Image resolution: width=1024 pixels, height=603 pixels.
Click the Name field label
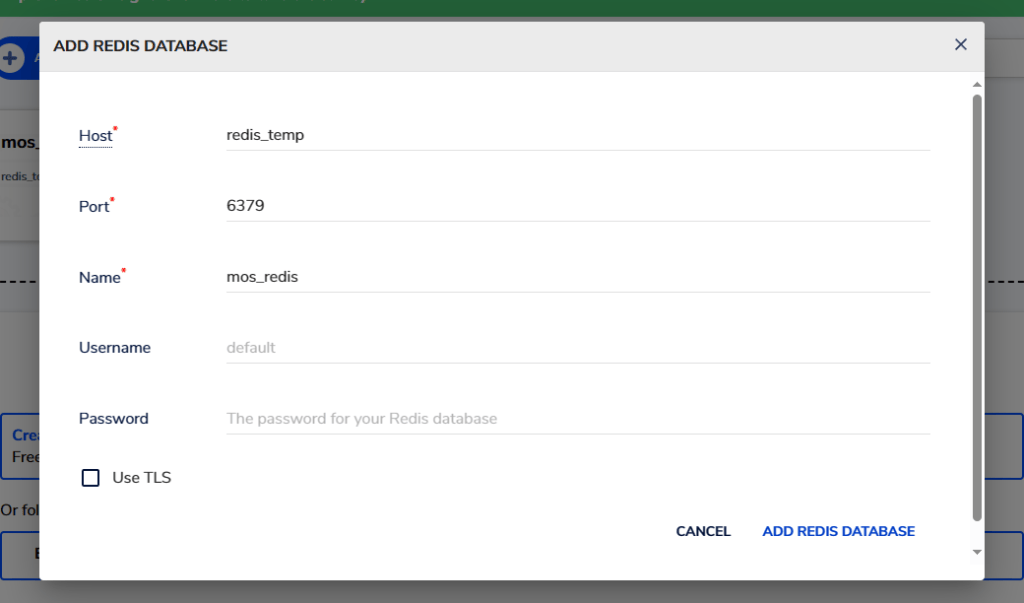99,278
